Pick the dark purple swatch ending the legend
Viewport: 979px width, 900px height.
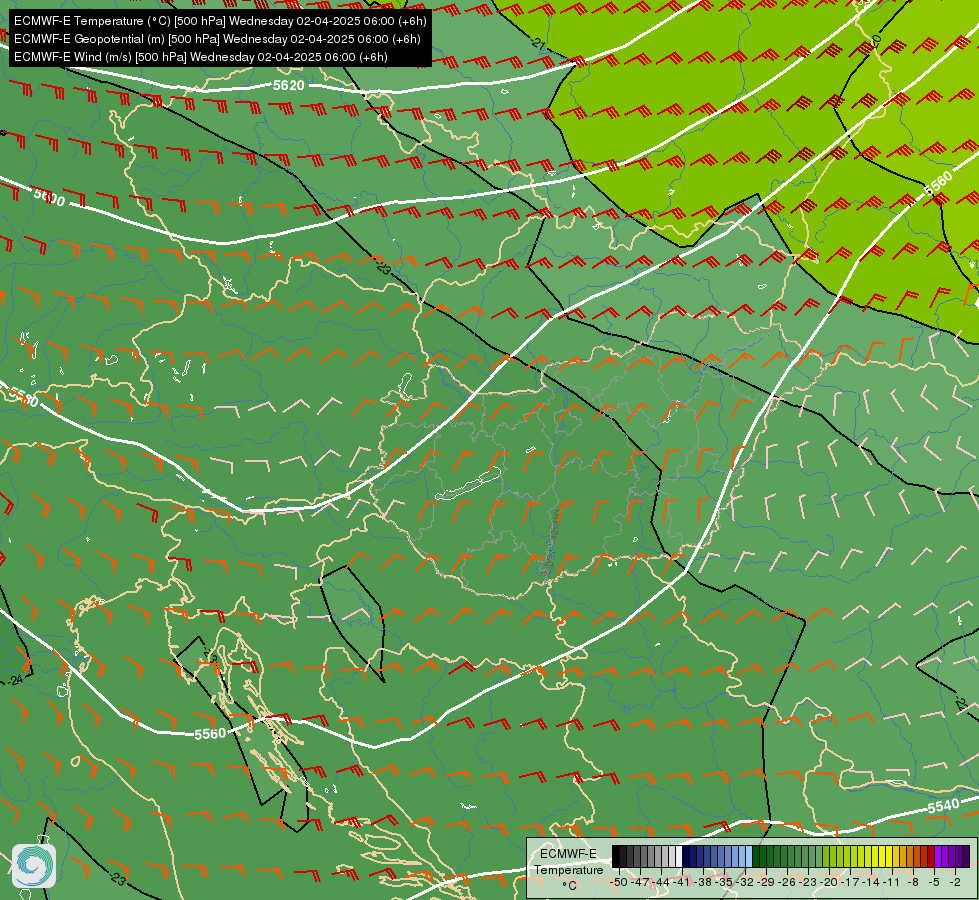tap(966, 856)
